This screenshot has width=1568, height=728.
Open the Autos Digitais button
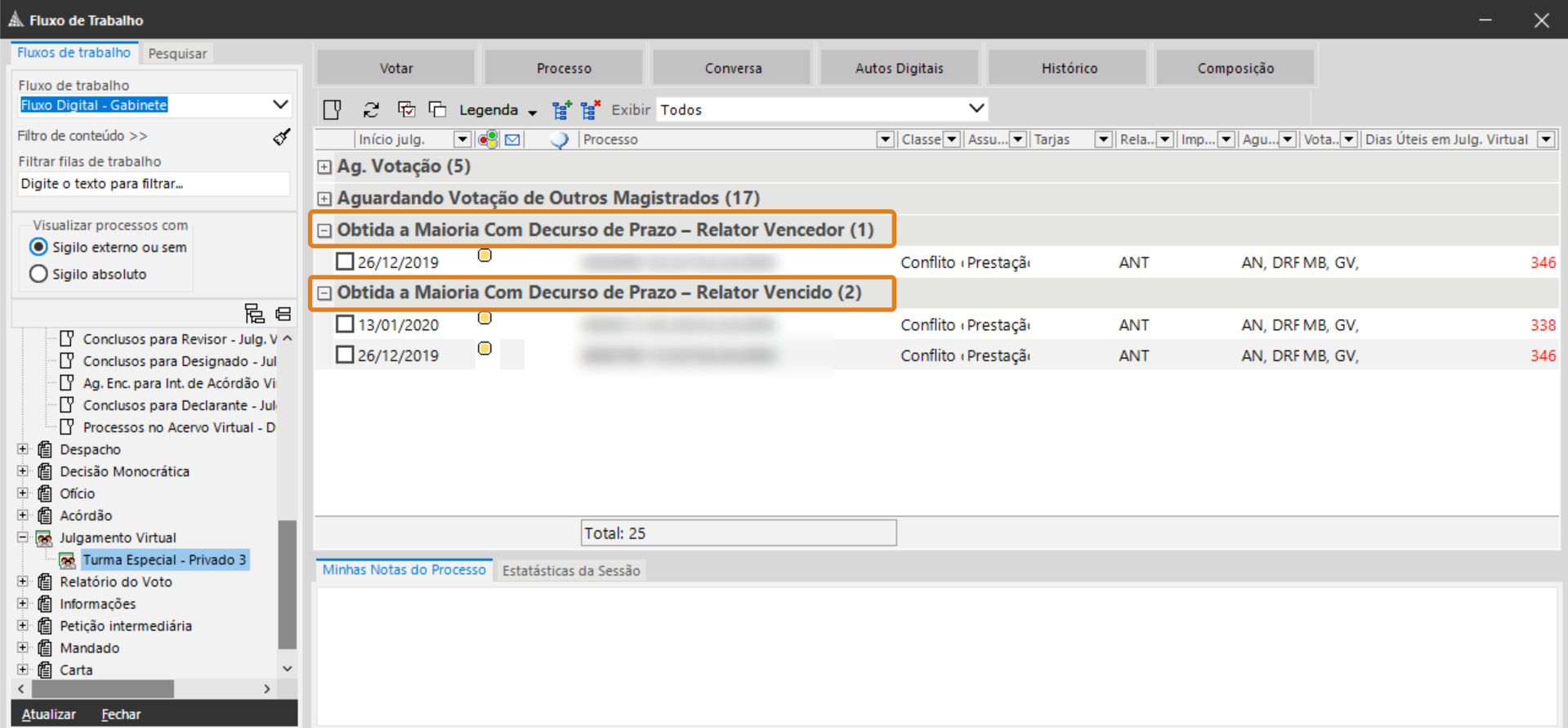900,68
